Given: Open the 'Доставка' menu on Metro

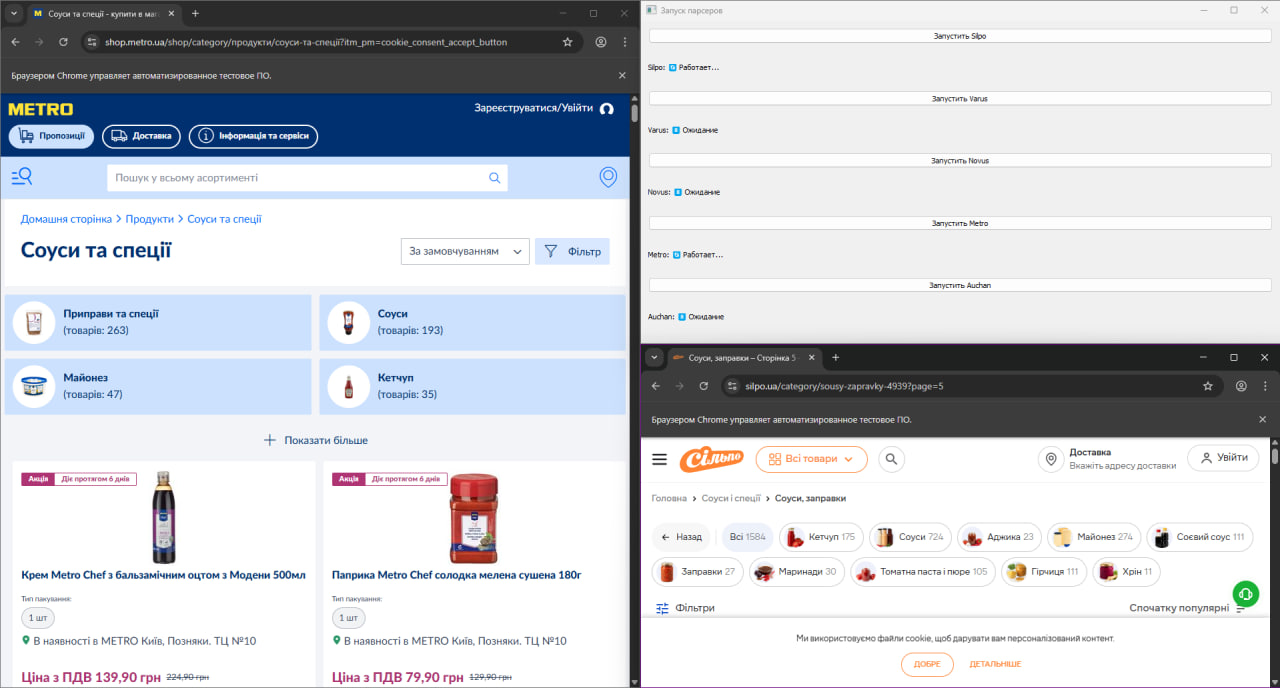Looking at the screenshot, I should pyautogui.click(x=141, y=136).
